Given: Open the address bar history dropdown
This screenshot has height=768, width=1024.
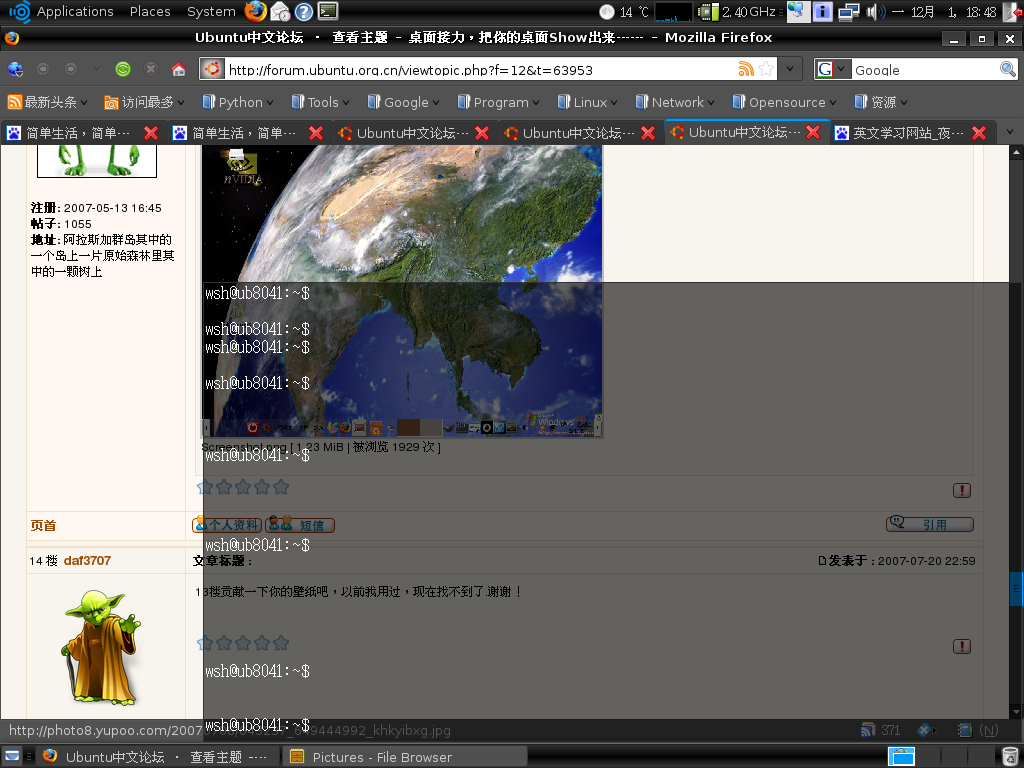Looking at the screenshot, I should (x=790, y=69).
